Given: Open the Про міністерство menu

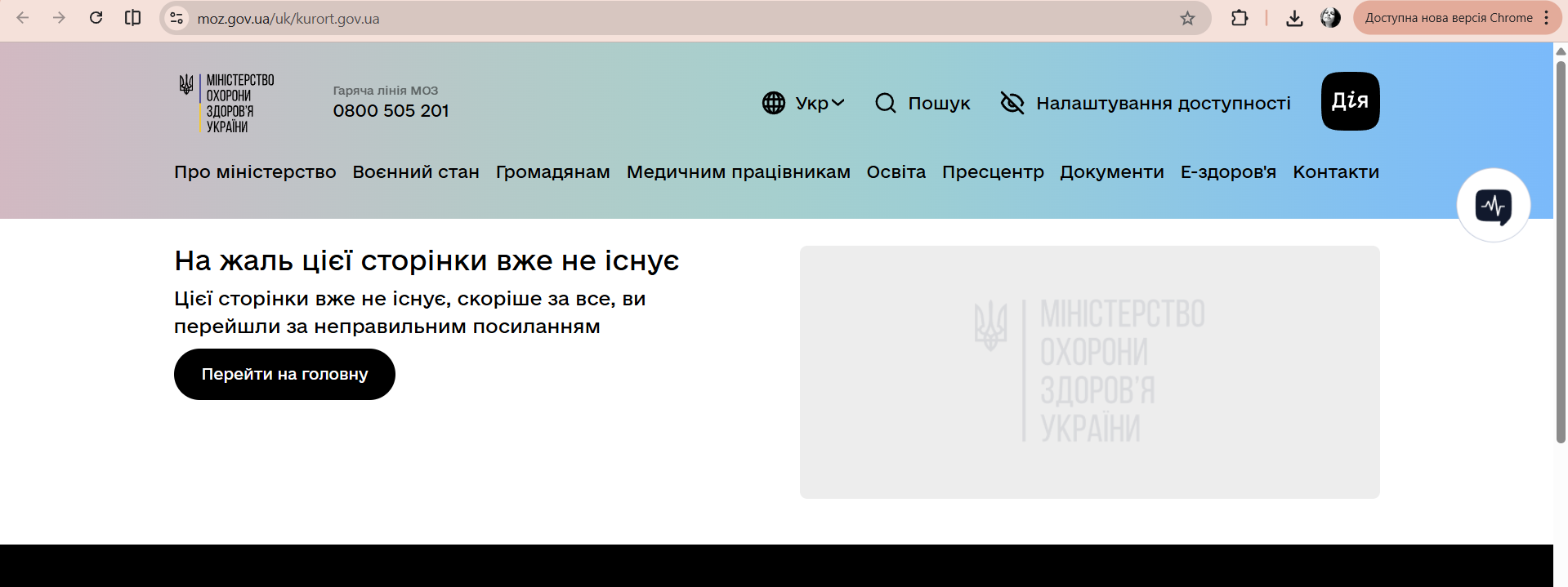Looking at the screenshot, I should (255, 172).
